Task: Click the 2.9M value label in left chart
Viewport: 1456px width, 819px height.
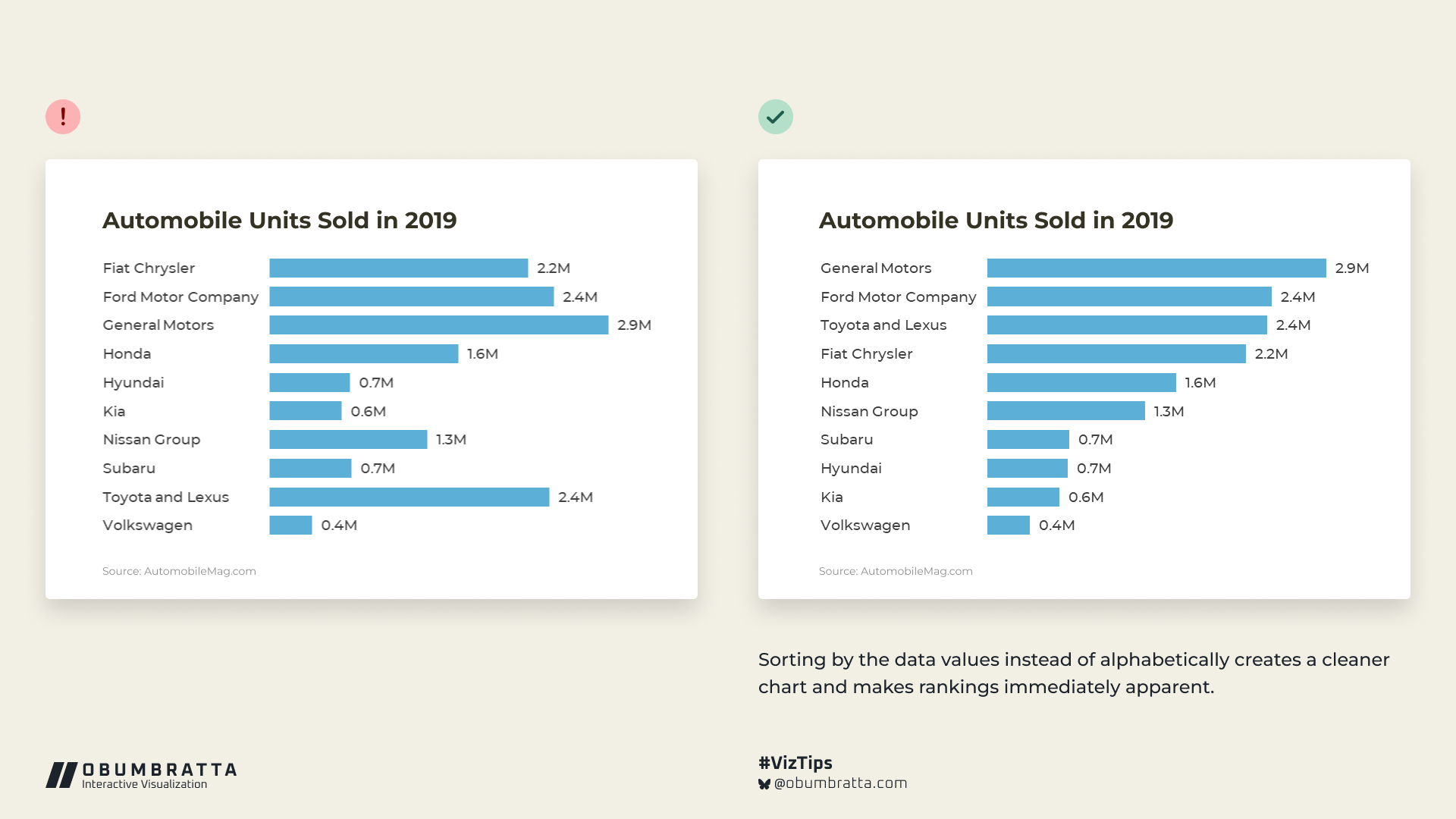Action: [x=634, y=325]
